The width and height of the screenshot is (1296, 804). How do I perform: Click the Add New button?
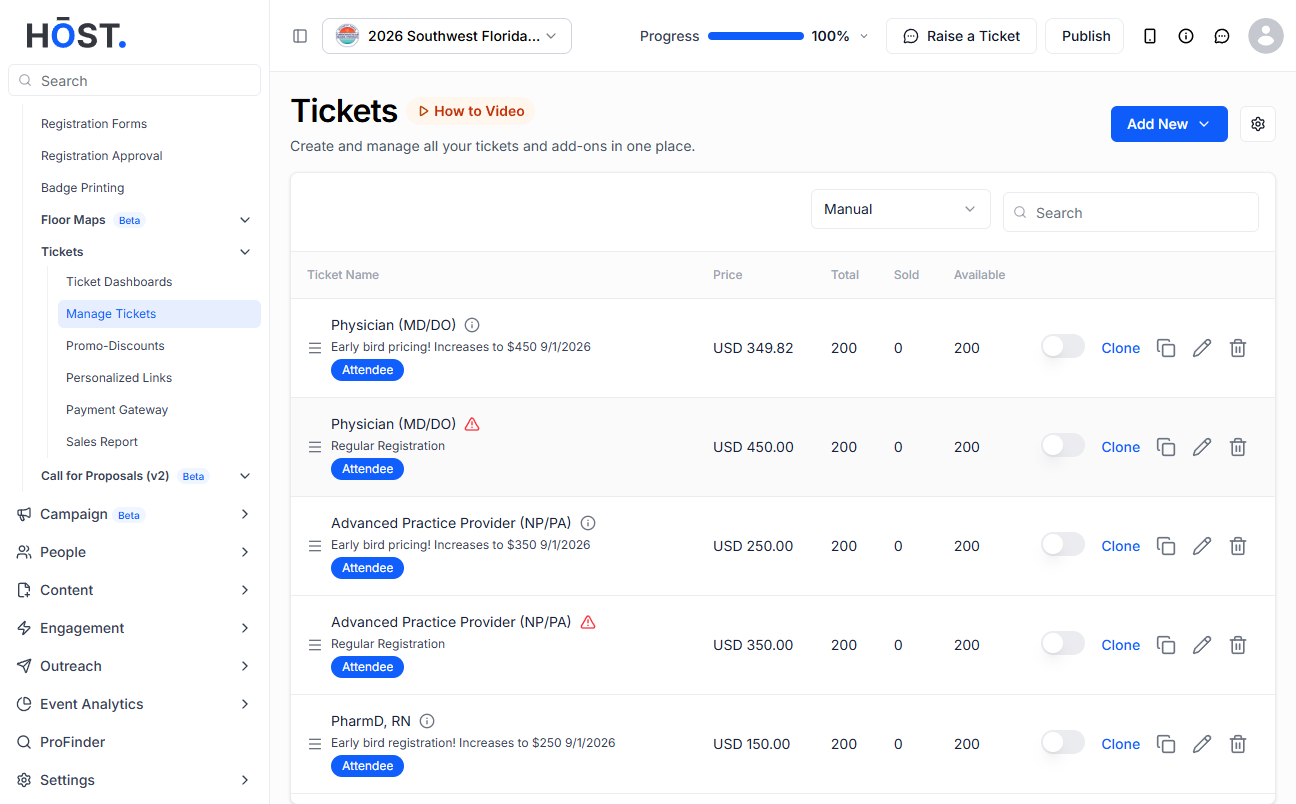(x=1169, y=124)
